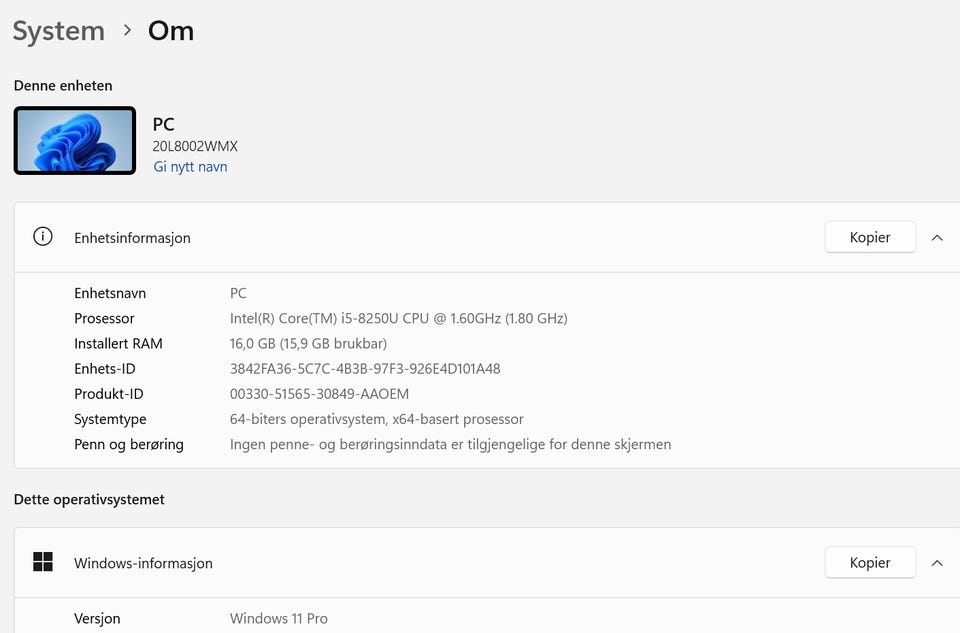Copy device info with Kopier button

click(x=869, y=237)
